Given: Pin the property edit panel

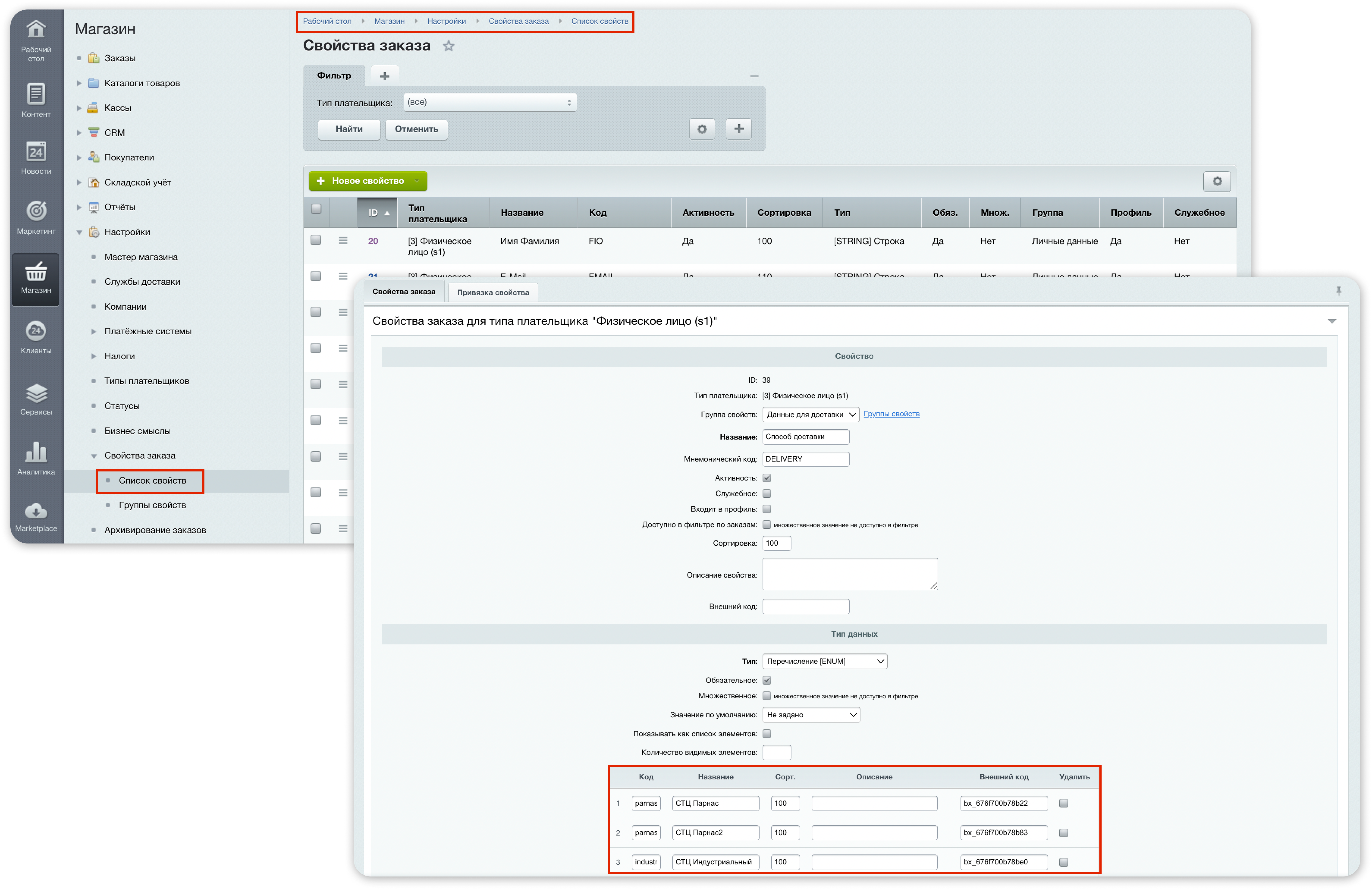Looking at the screenshot, I should (x=1339, y=291).
